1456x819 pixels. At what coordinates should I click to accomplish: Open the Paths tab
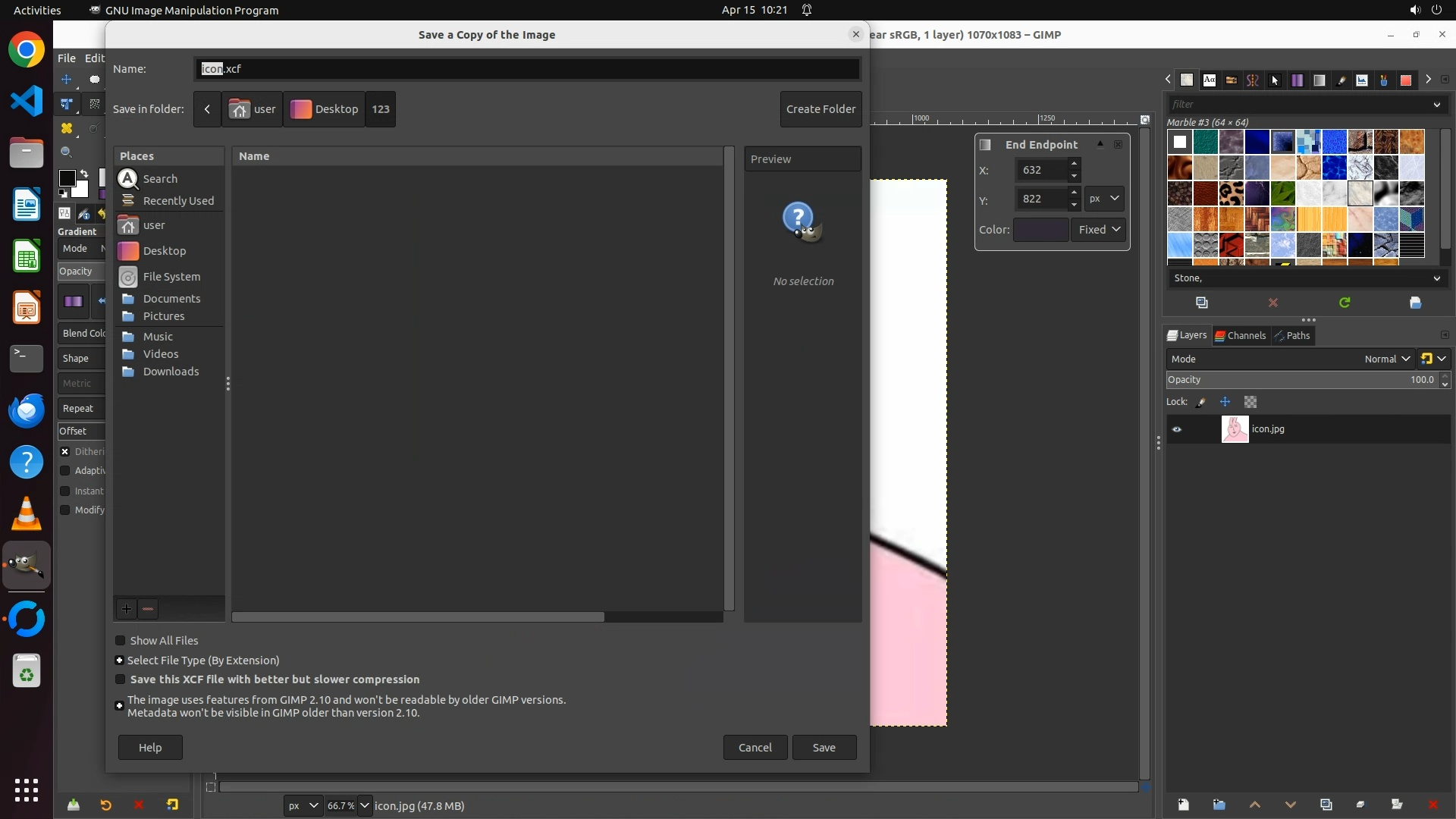(x=1293, y=335)
